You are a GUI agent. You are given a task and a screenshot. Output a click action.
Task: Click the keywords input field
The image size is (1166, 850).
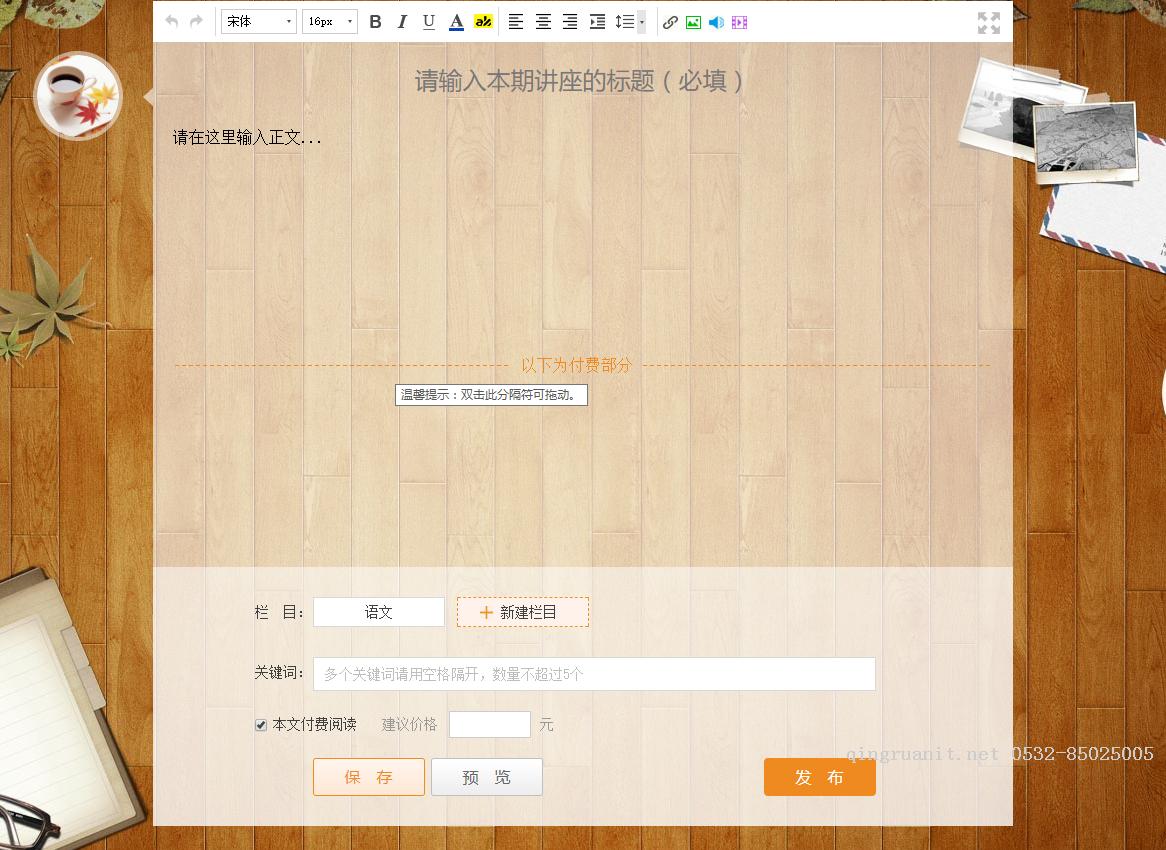point(593,673)
